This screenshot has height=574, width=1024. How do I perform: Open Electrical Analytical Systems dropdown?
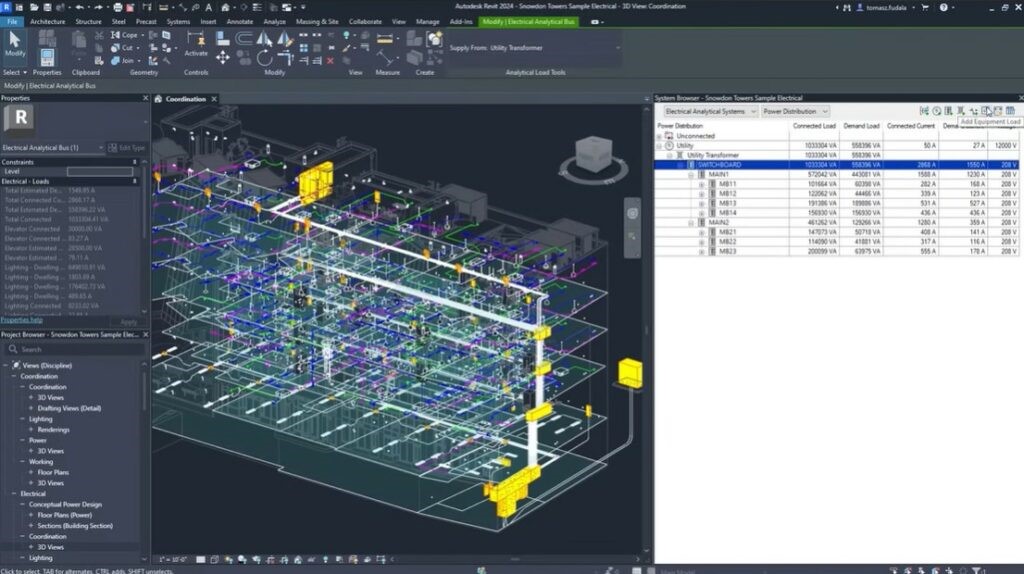click(x=711, y=112)
